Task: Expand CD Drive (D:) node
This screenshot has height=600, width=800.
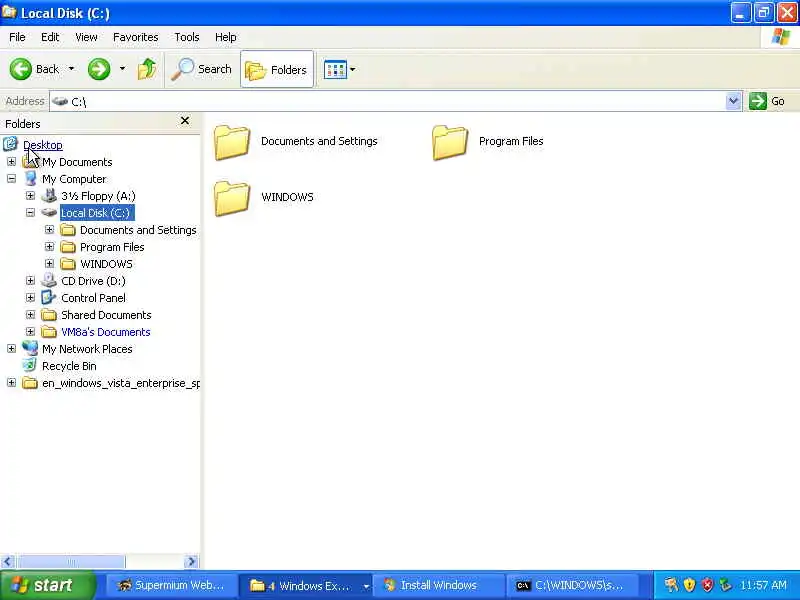Action: pyautogui.click(x=30, y=281)
